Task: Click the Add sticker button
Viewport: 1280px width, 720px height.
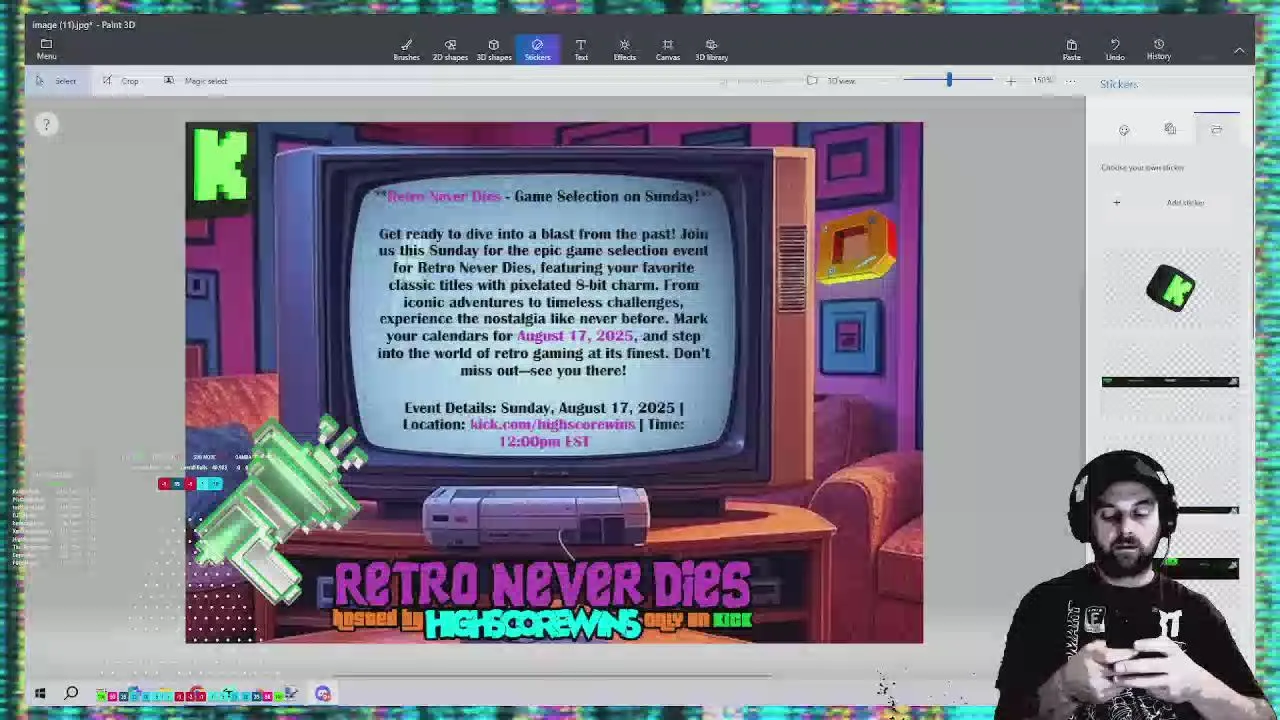Action: [x=1170, y=203]
